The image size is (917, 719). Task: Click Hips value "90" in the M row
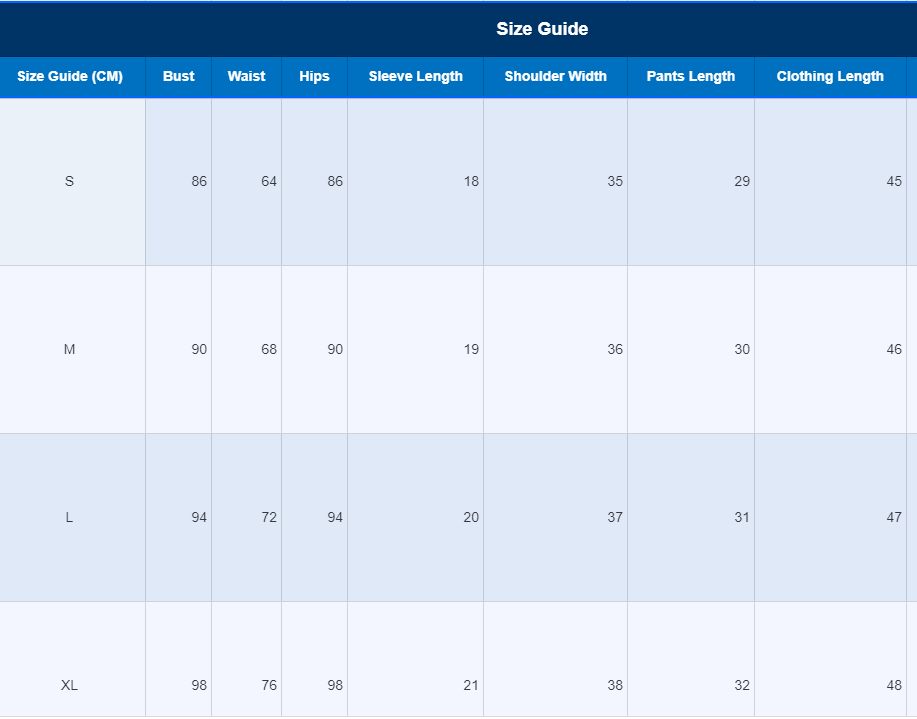[x=335, y=349]
